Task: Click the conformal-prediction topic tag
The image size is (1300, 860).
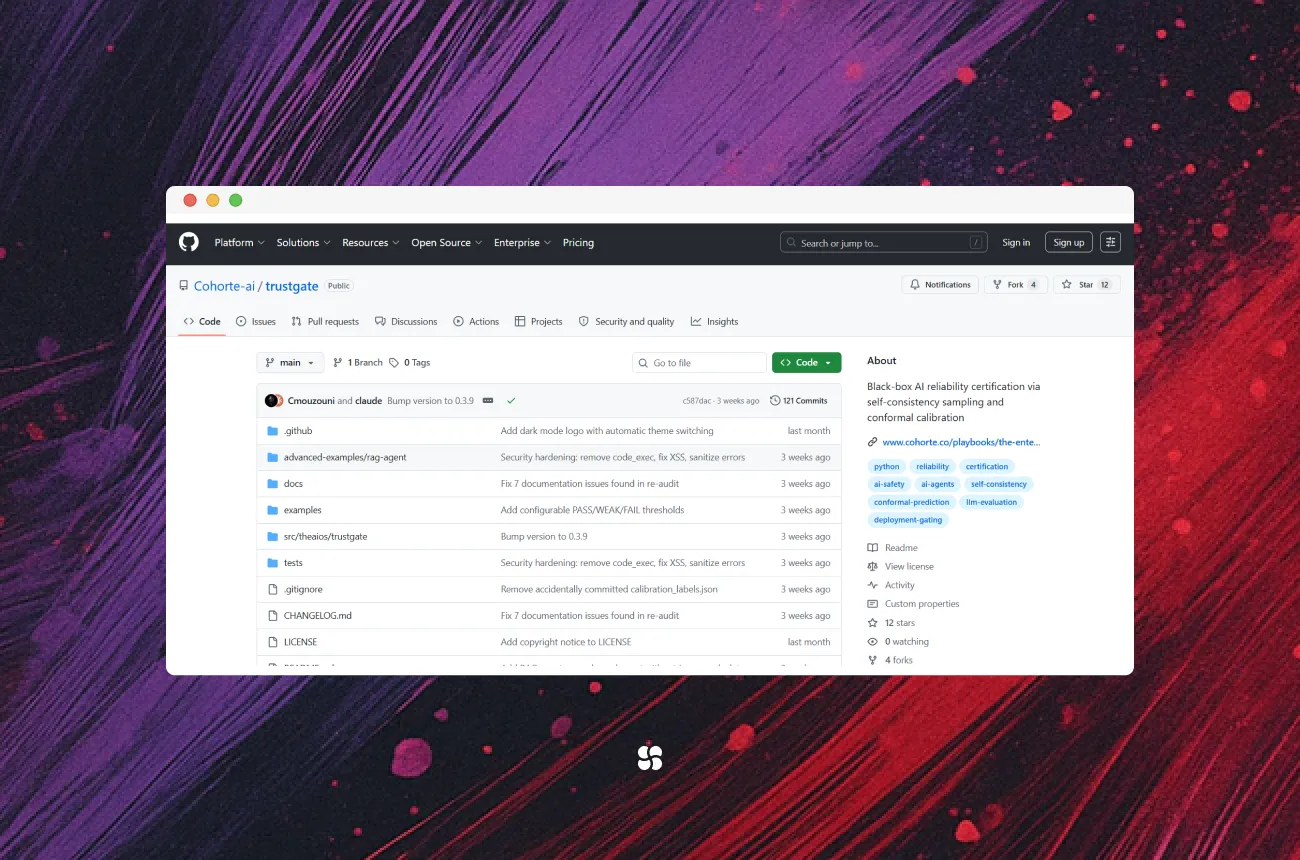Action: 912,502
